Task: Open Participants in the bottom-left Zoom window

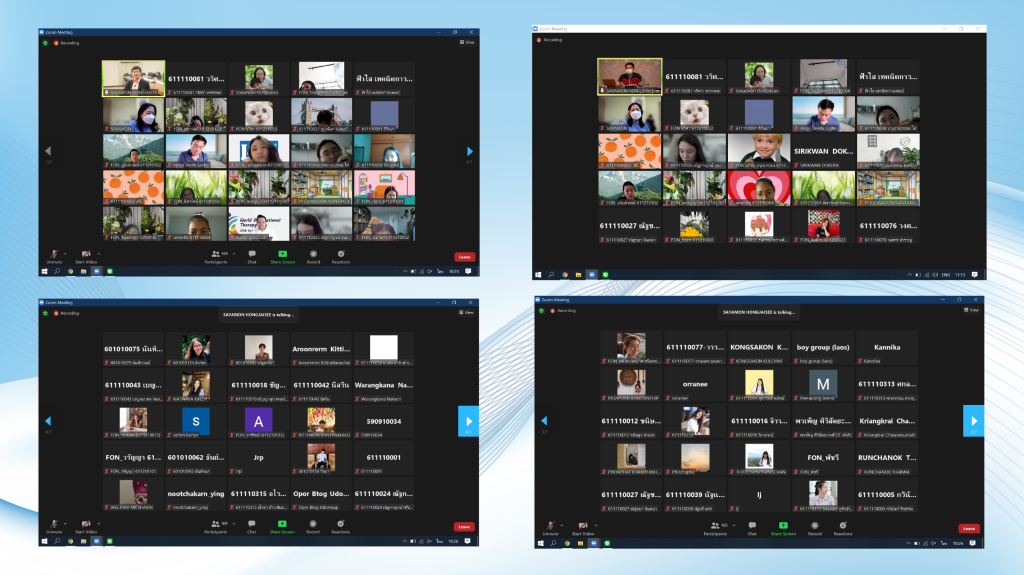Action: click(x=216, y=527)
